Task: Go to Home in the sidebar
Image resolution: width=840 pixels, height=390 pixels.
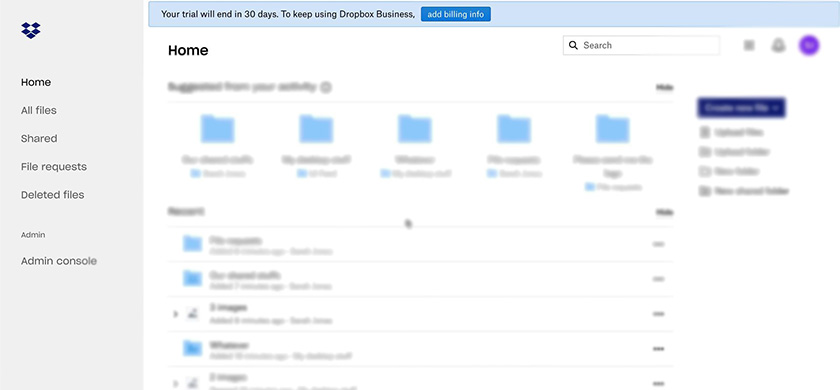Action: [36, 82]
